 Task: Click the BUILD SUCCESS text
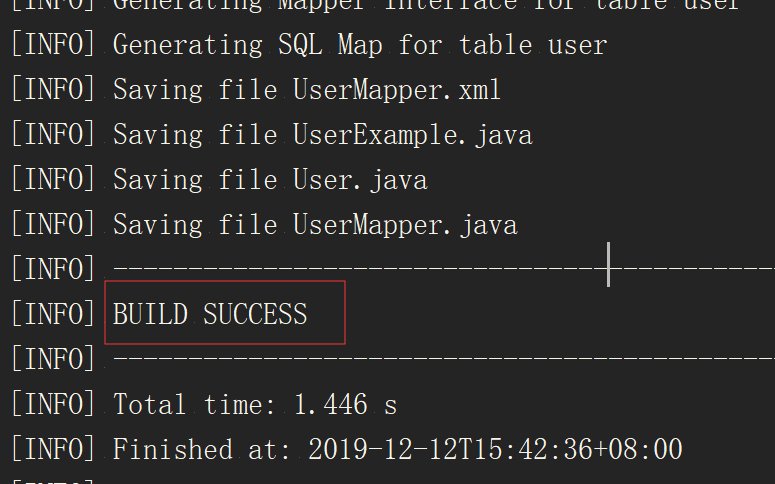click(x=210, y=314)
